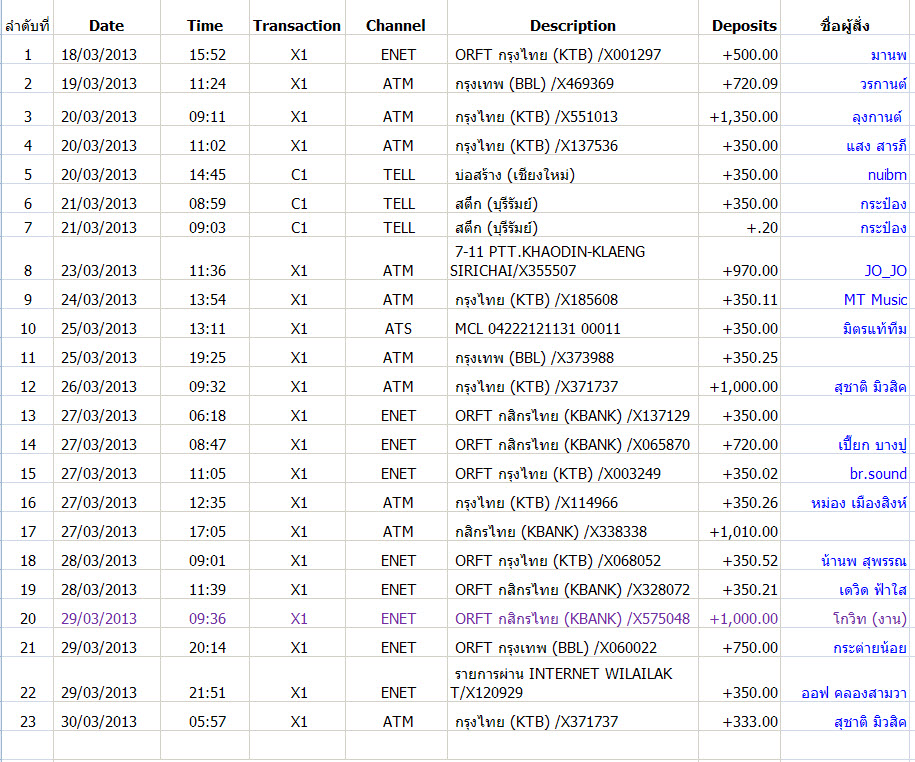Open purple date link 29/03/2013
915x762 pixels.
click(x=99, y=619)
